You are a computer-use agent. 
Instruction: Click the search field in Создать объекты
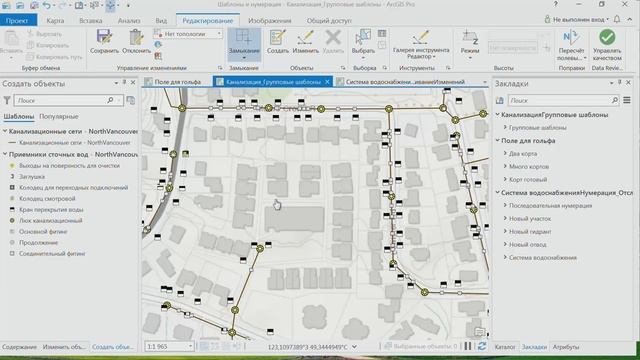68,100
